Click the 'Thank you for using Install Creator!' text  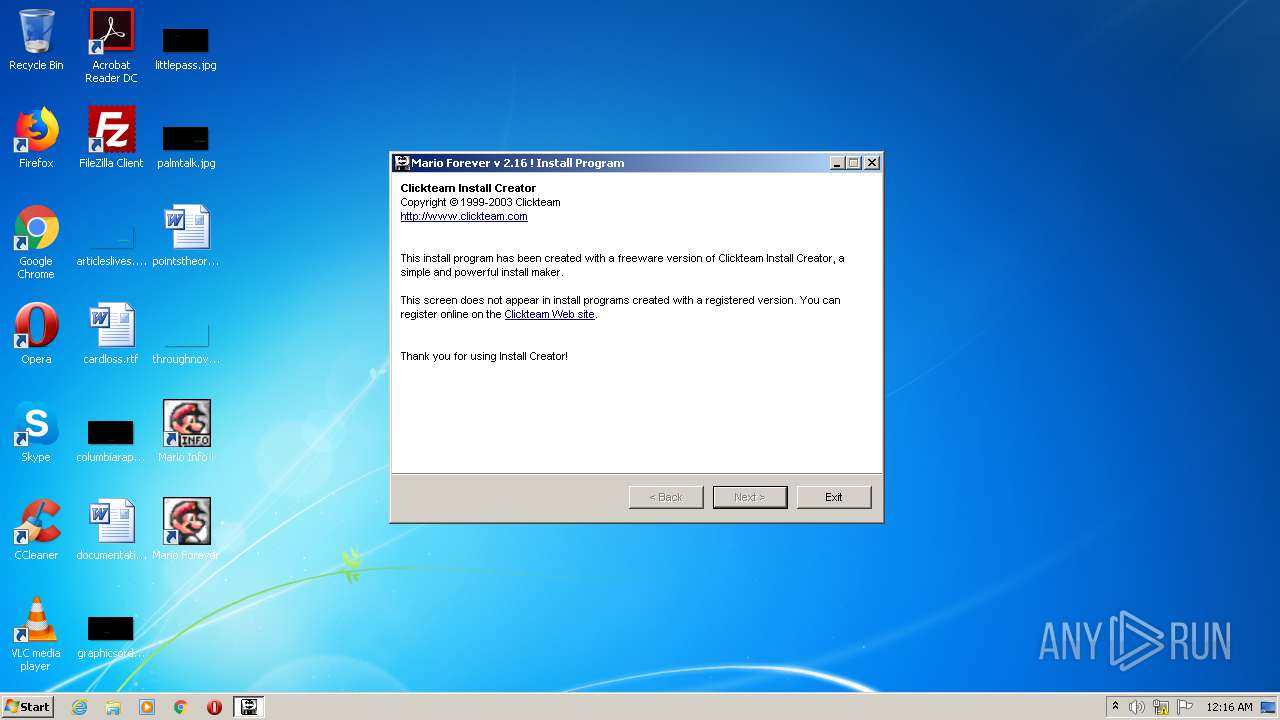(x=484, y=356)
